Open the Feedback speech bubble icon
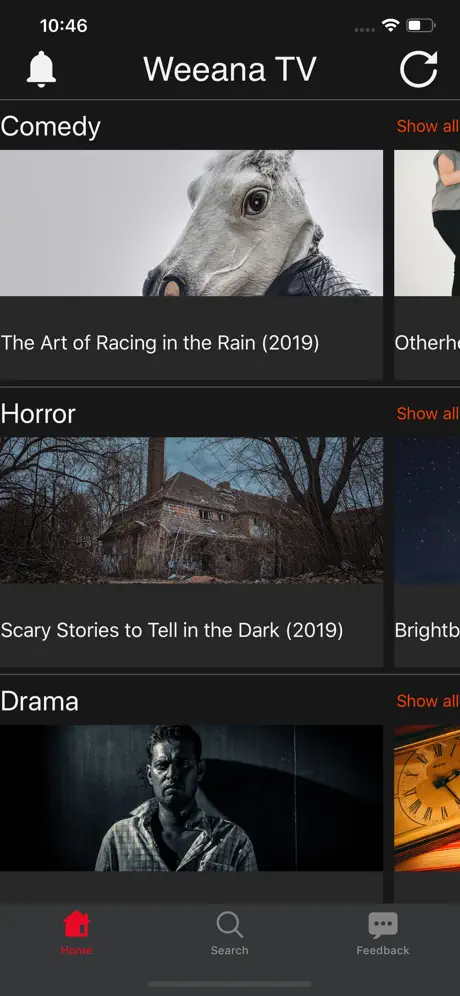The height and width of the screenshot is (996, 460). point(382,925)
